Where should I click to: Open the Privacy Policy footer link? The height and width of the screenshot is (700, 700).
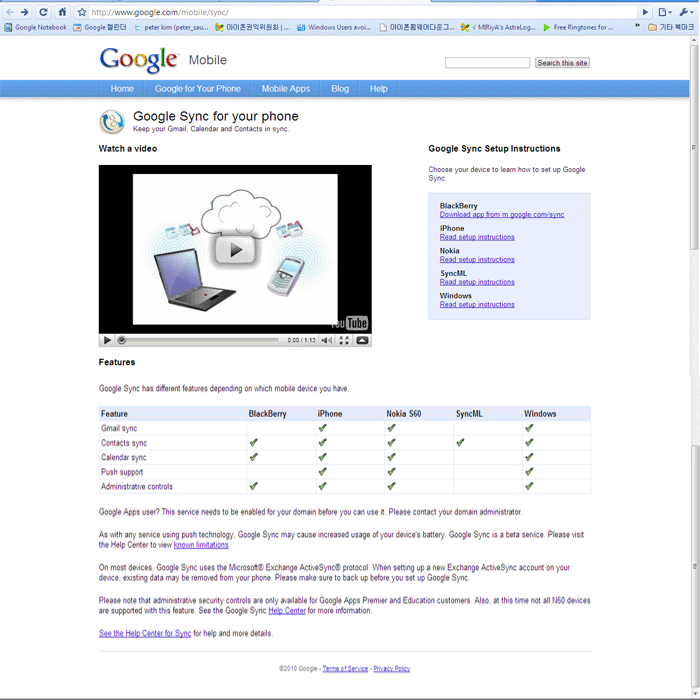(x=392, y=668)
